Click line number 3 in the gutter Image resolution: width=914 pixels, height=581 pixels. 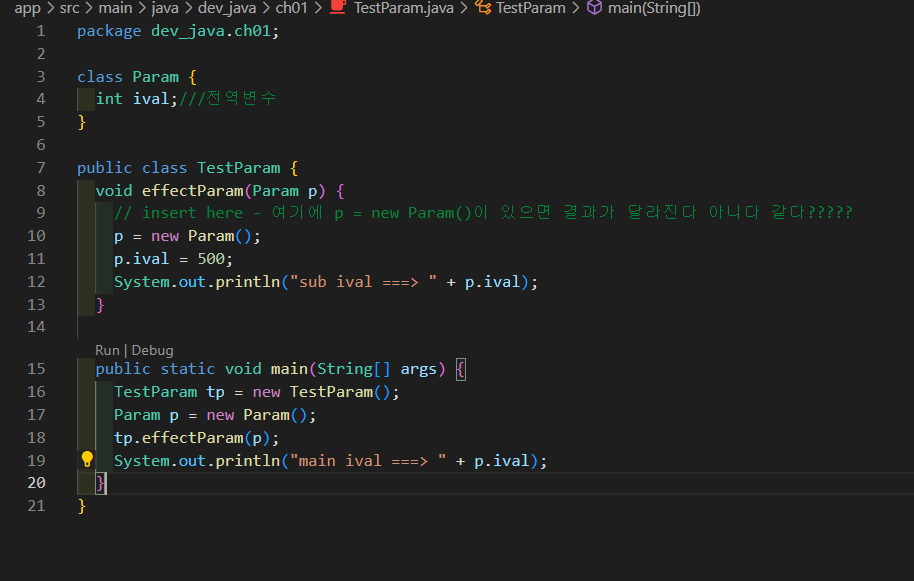tap(41, 76)
